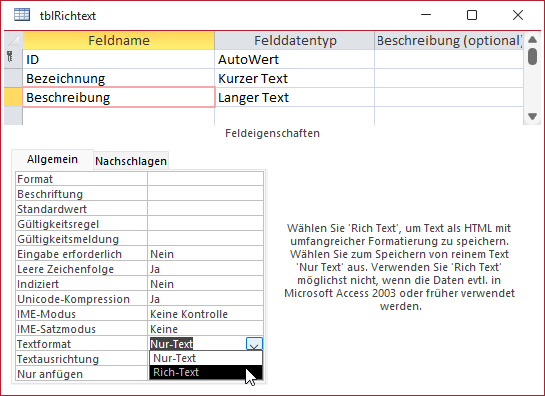Viewport: 545px width, 396px height.
Task: Click the Indiziert property label
Action: 81,284
